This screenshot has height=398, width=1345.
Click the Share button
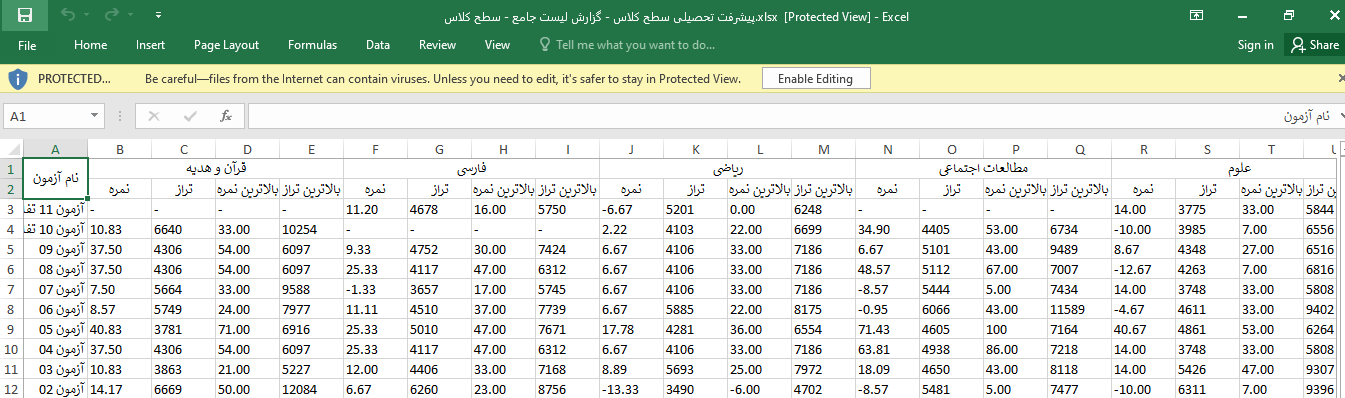coord(1314,45)
